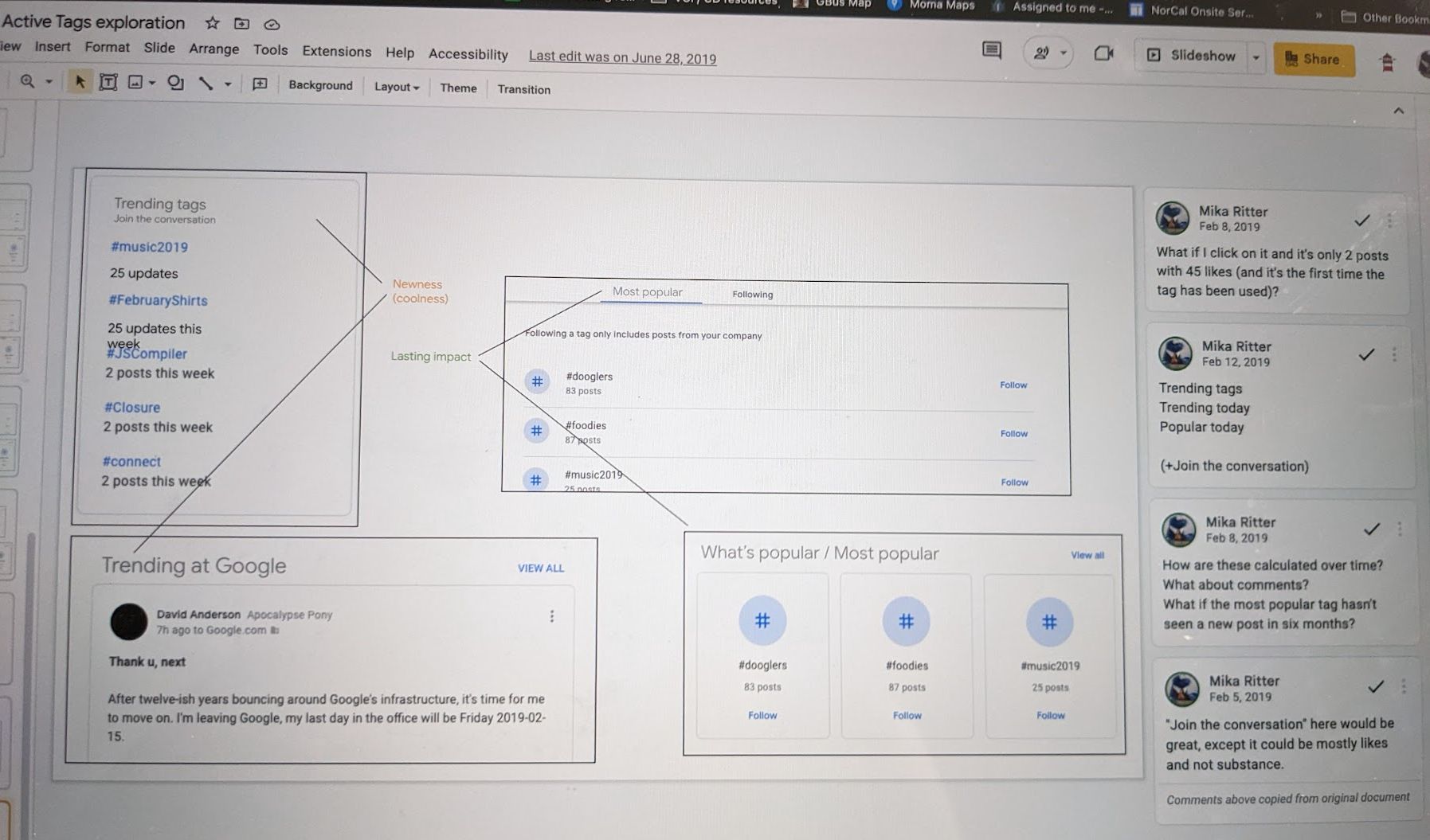Resolve the Feb 5, 2019 comment checkmark
Screen dimensions: 1430x840
tap(1376, 686)
